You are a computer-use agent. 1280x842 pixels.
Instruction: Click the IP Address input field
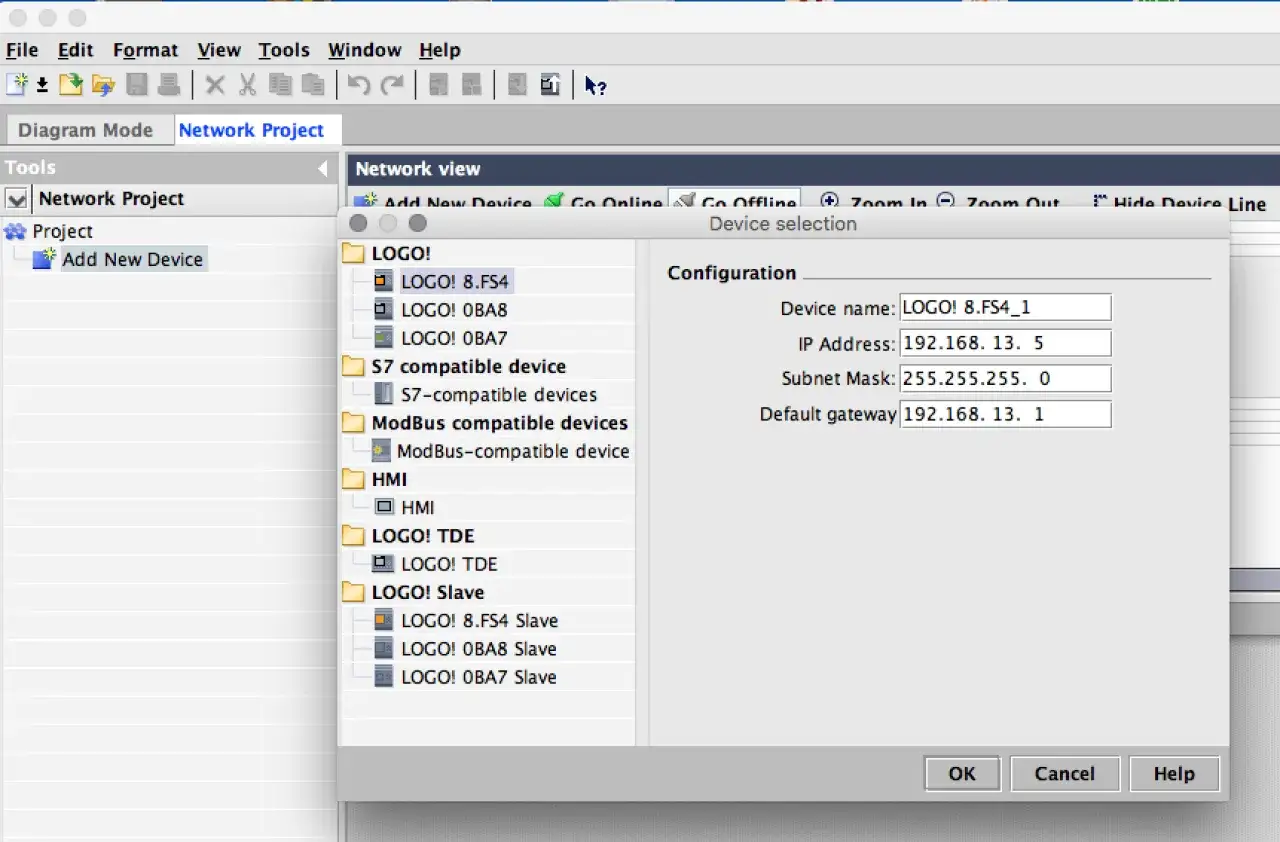pos(1005,343)
